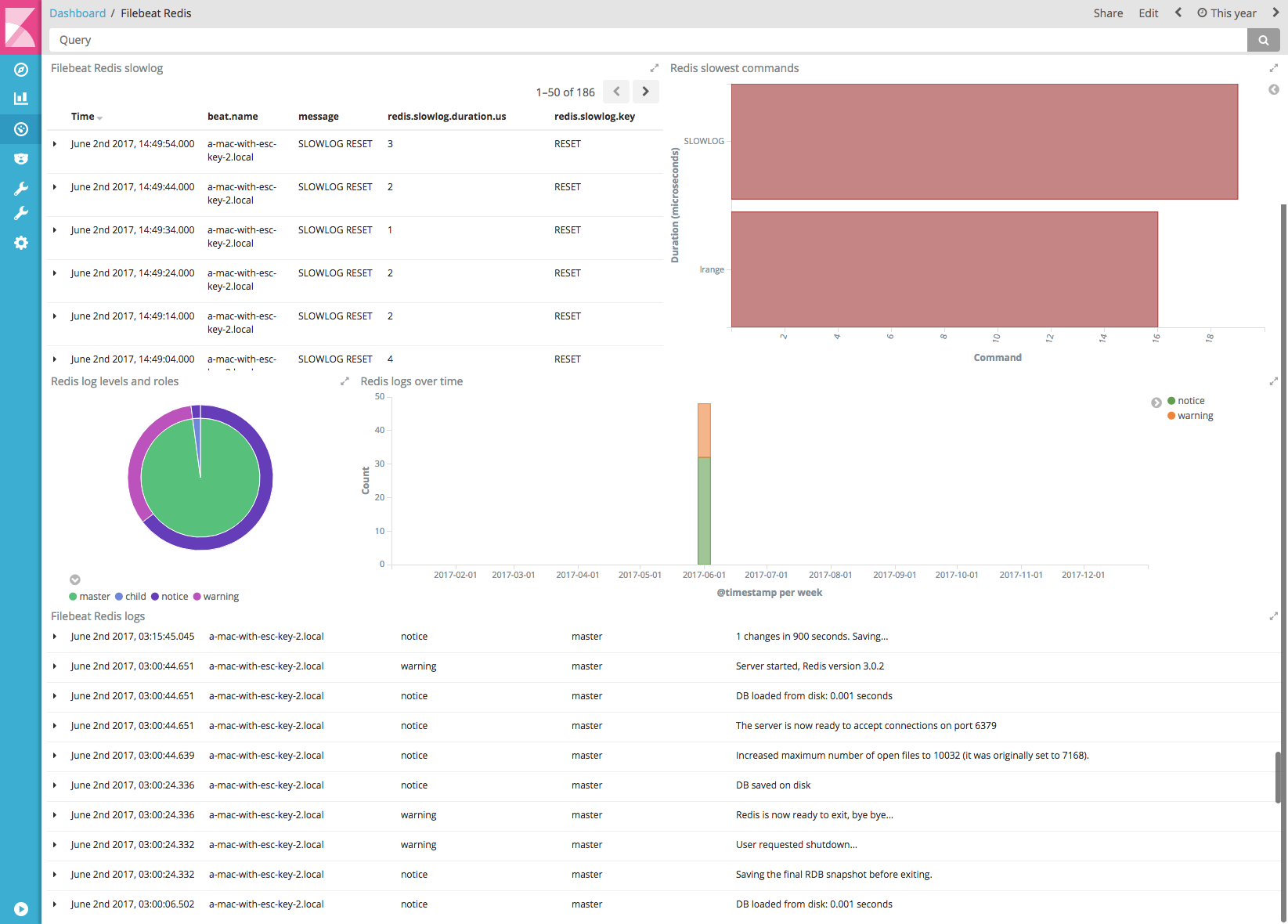Open the Management gear icon
The height and width of the screenshot is (924, 1288).
(21, 243)
